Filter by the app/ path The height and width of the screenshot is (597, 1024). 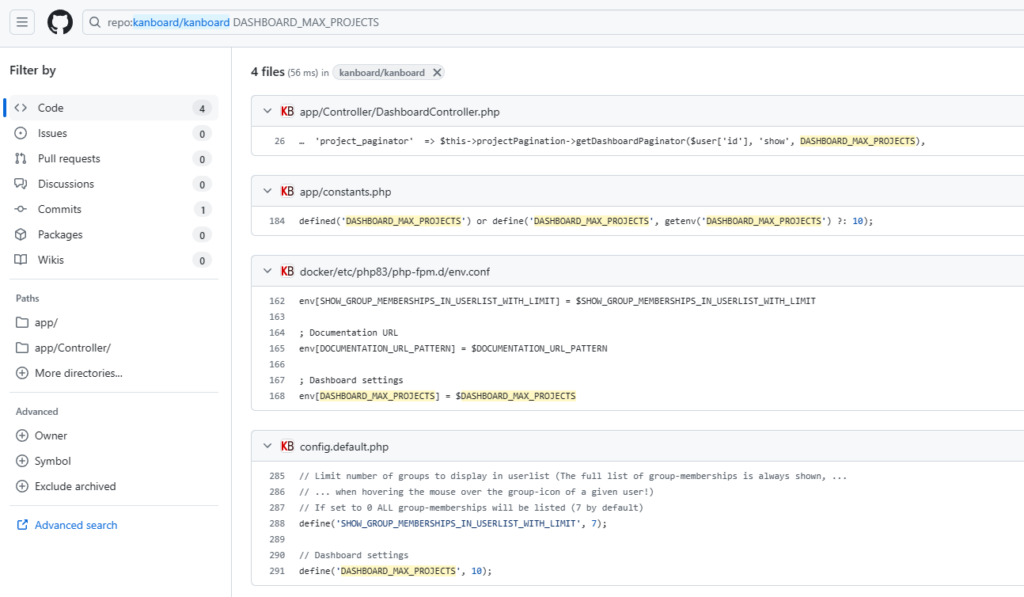tap(46, 323)
